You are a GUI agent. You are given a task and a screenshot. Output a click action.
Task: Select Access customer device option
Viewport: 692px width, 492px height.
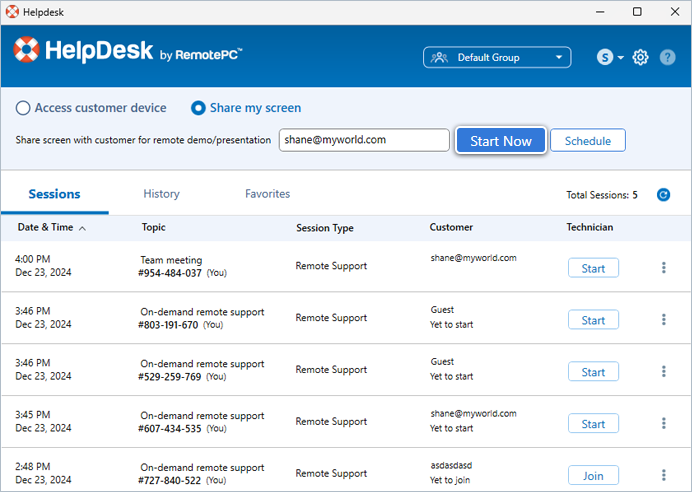coord(23,108)
